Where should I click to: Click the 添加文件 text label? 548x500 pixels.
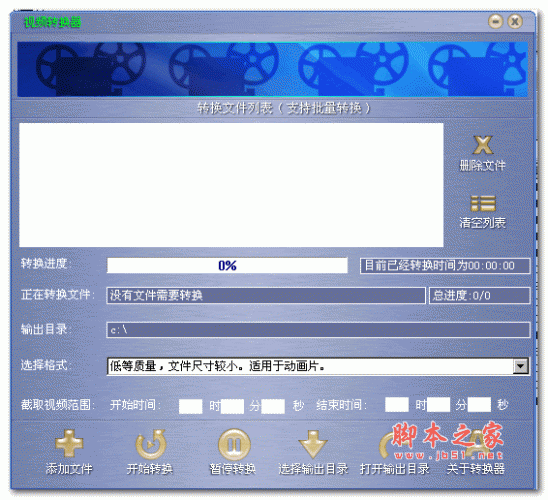[69, 469]
